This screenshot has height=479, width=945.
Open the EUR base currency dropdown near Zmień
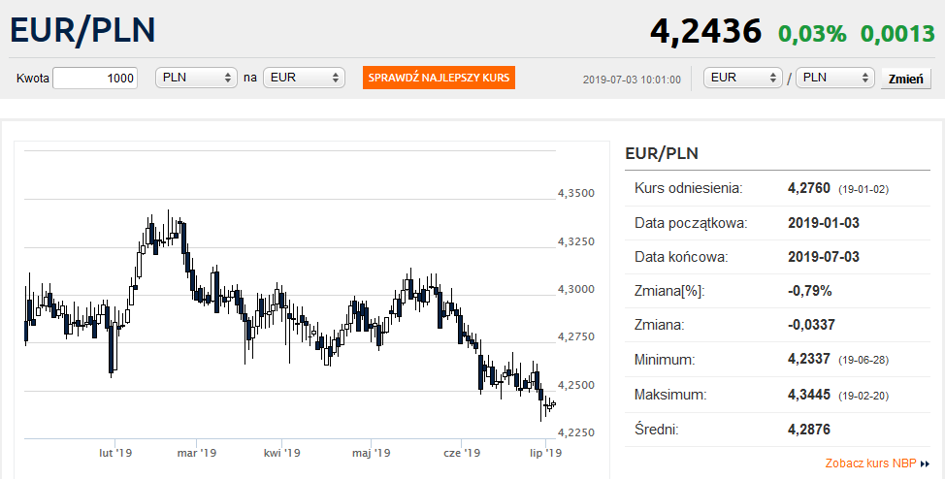tap(743, 78)
